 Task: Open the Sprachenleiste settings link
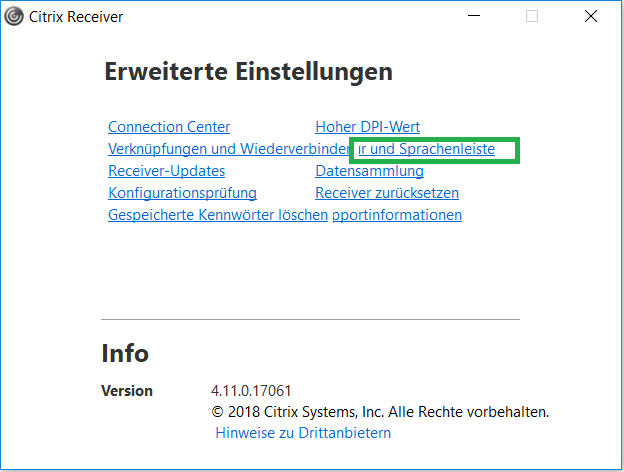click(x=426, y=149)
